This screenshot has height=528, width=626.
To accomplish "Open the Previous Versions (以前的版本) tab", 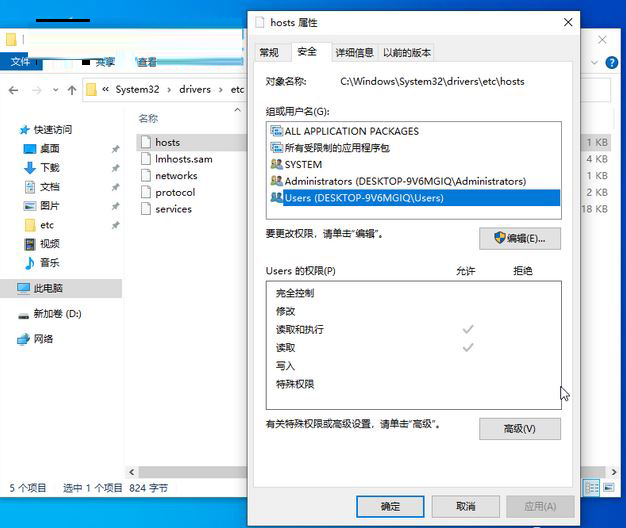I will [x=407, y=53].
